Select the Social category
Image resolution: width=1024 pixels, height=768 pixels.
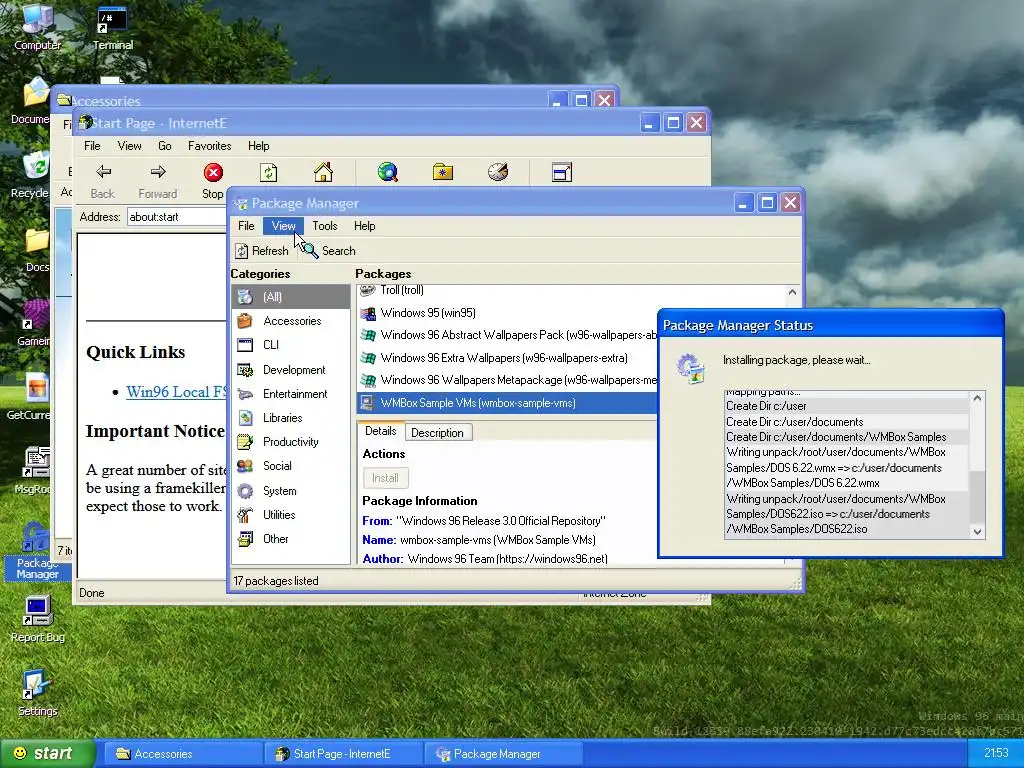pos(291,466)
